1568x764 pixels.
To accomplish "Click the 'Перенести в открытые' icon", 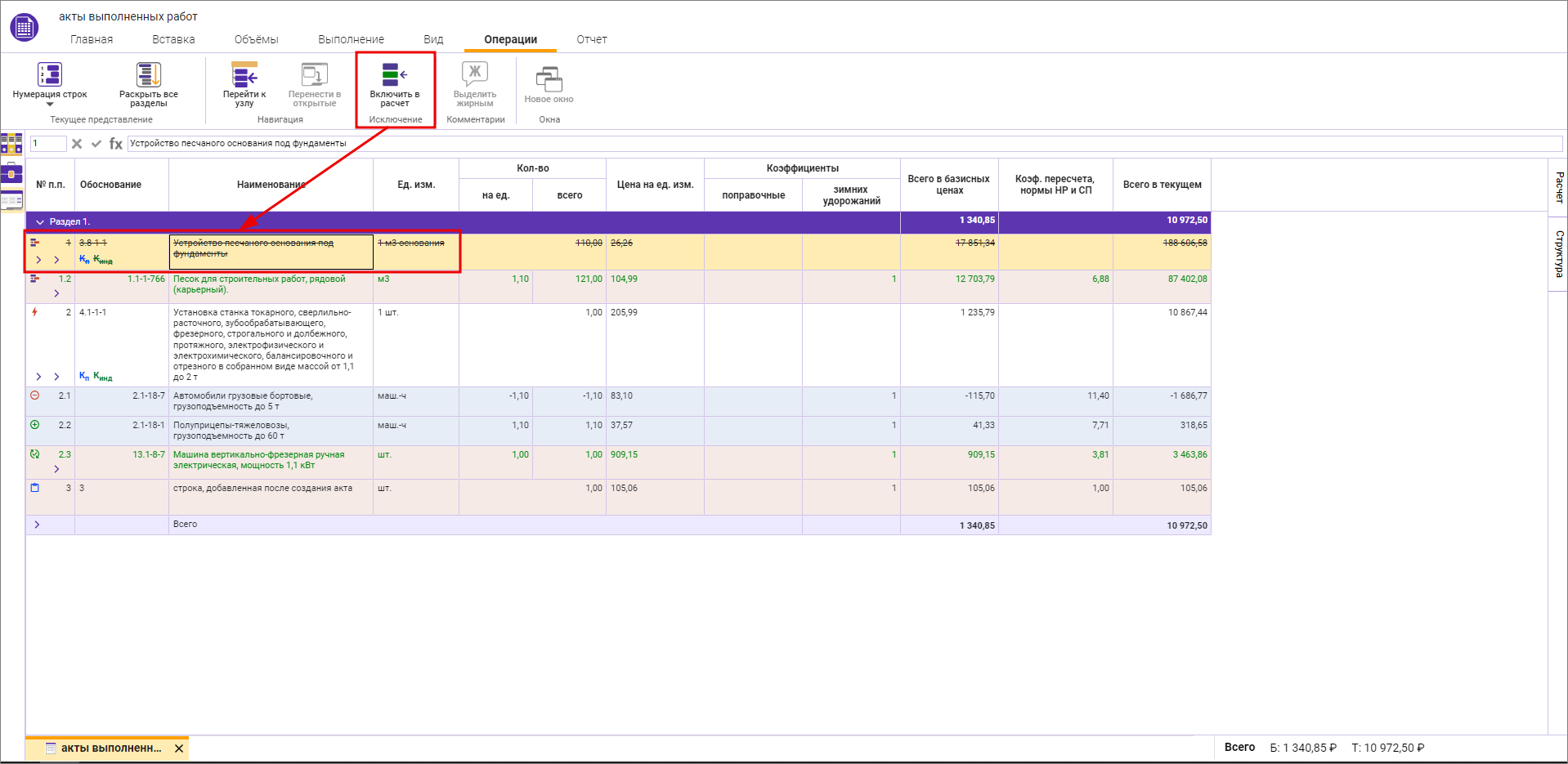I will 314,75.
